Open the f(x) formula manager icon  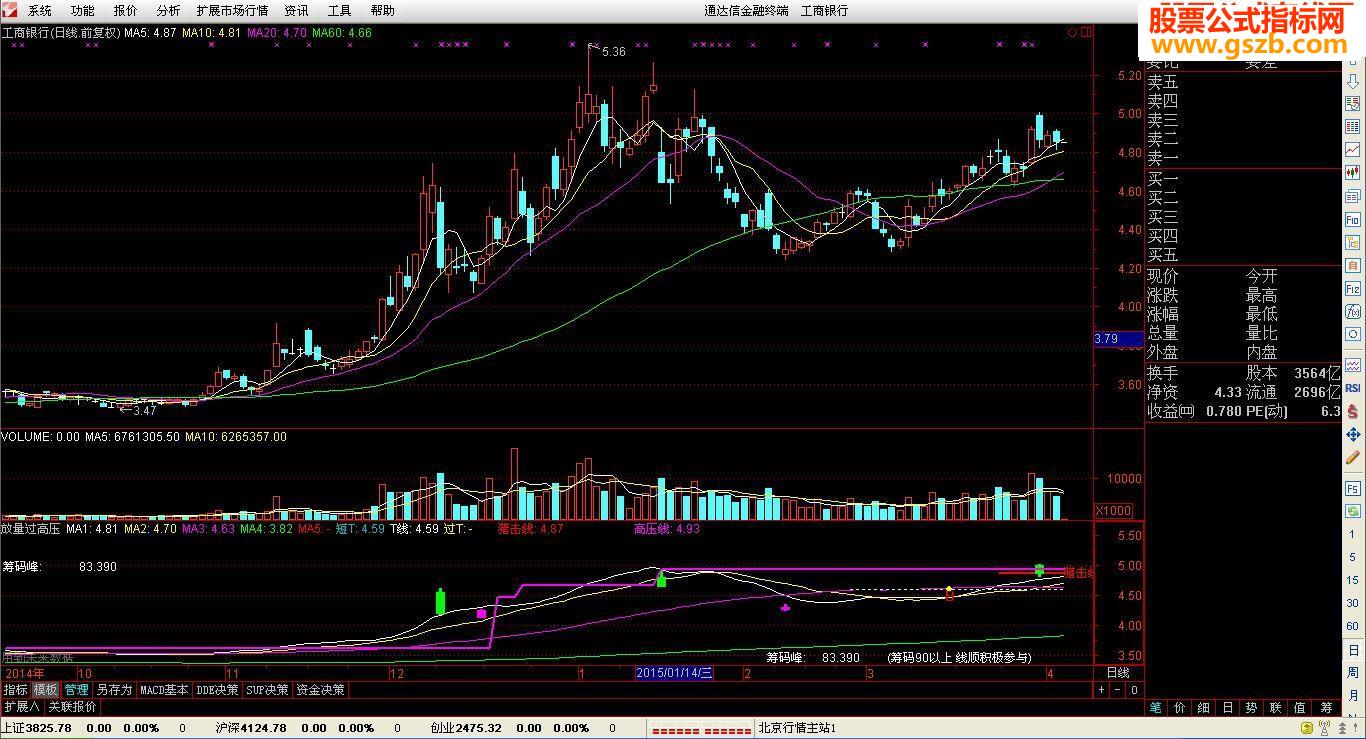pyautogui.click(x=1353, y=311)
